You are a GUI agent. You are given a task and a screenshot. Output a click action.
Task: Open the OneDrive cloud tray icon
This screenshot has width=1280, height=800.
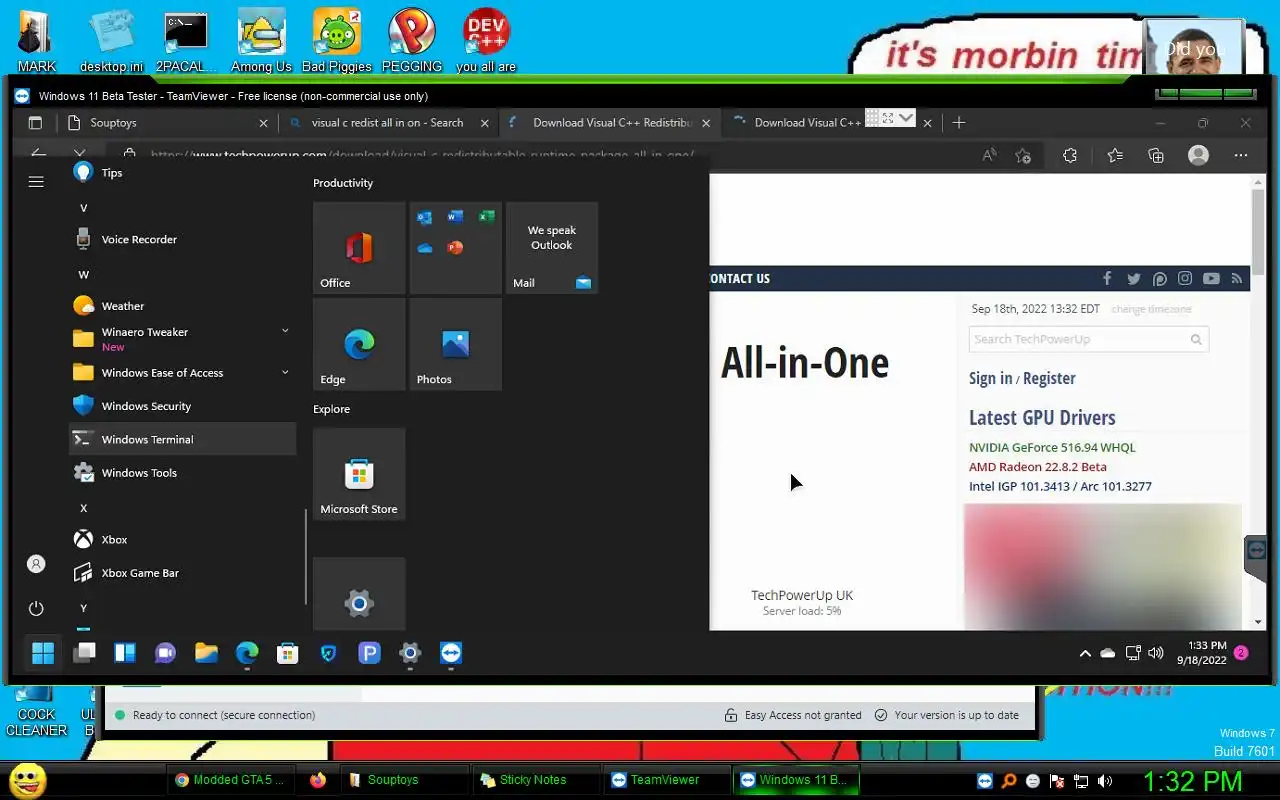click(1108, 654)
